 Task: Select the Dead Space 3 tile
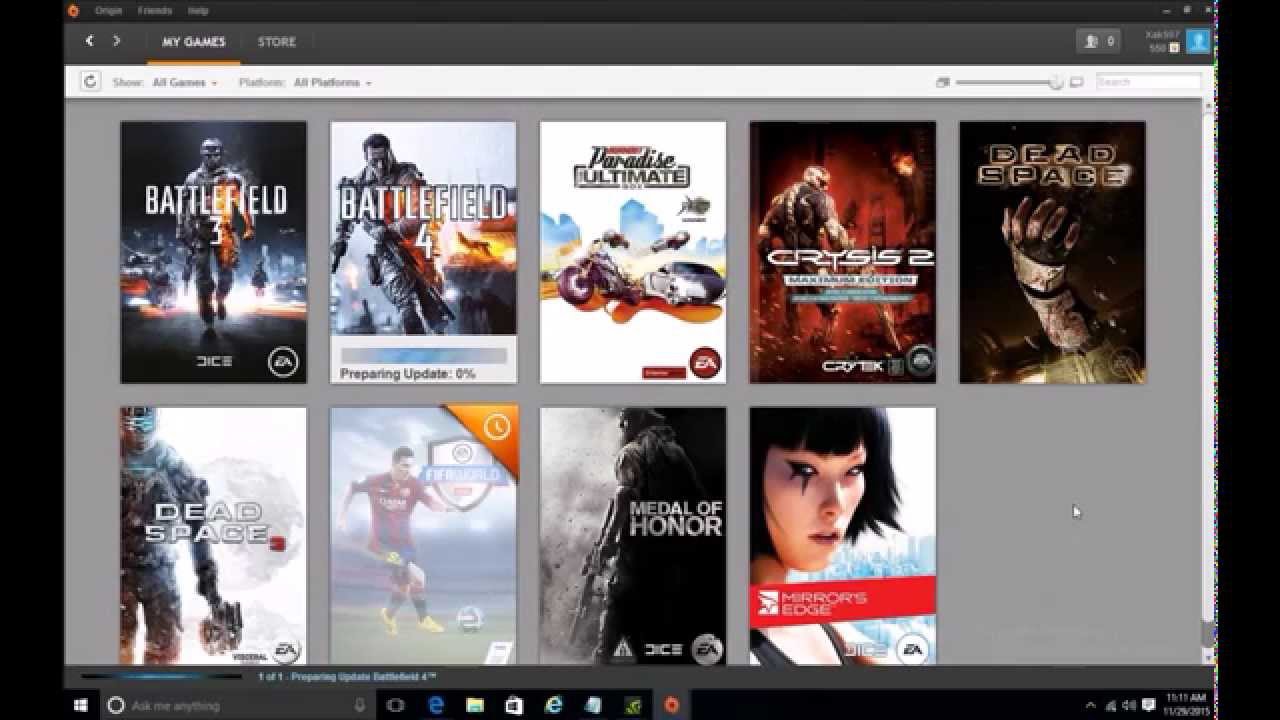point(214,535)
